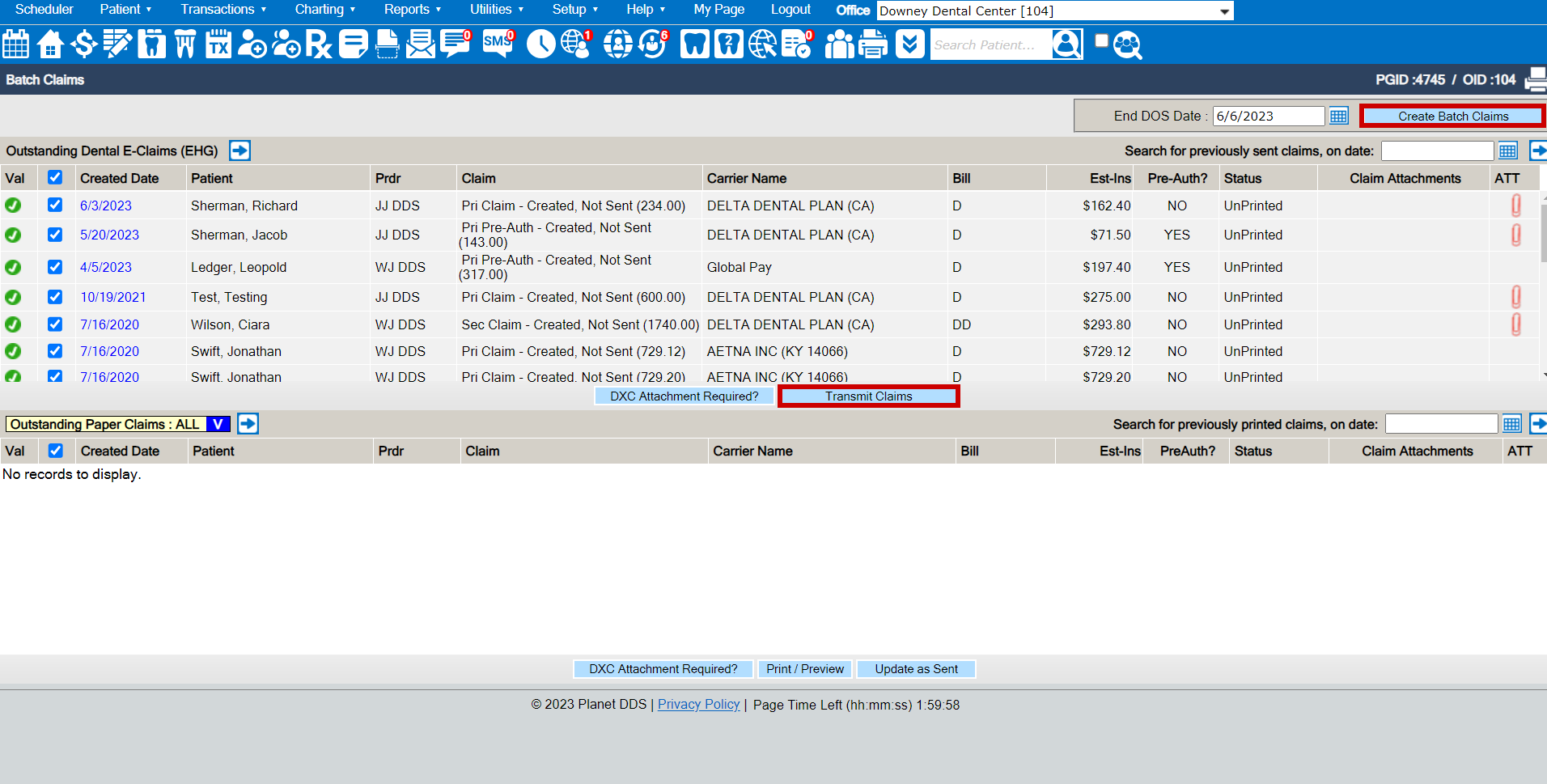
Task: Open the Transactions menu
Action: (x=223, y=10)
